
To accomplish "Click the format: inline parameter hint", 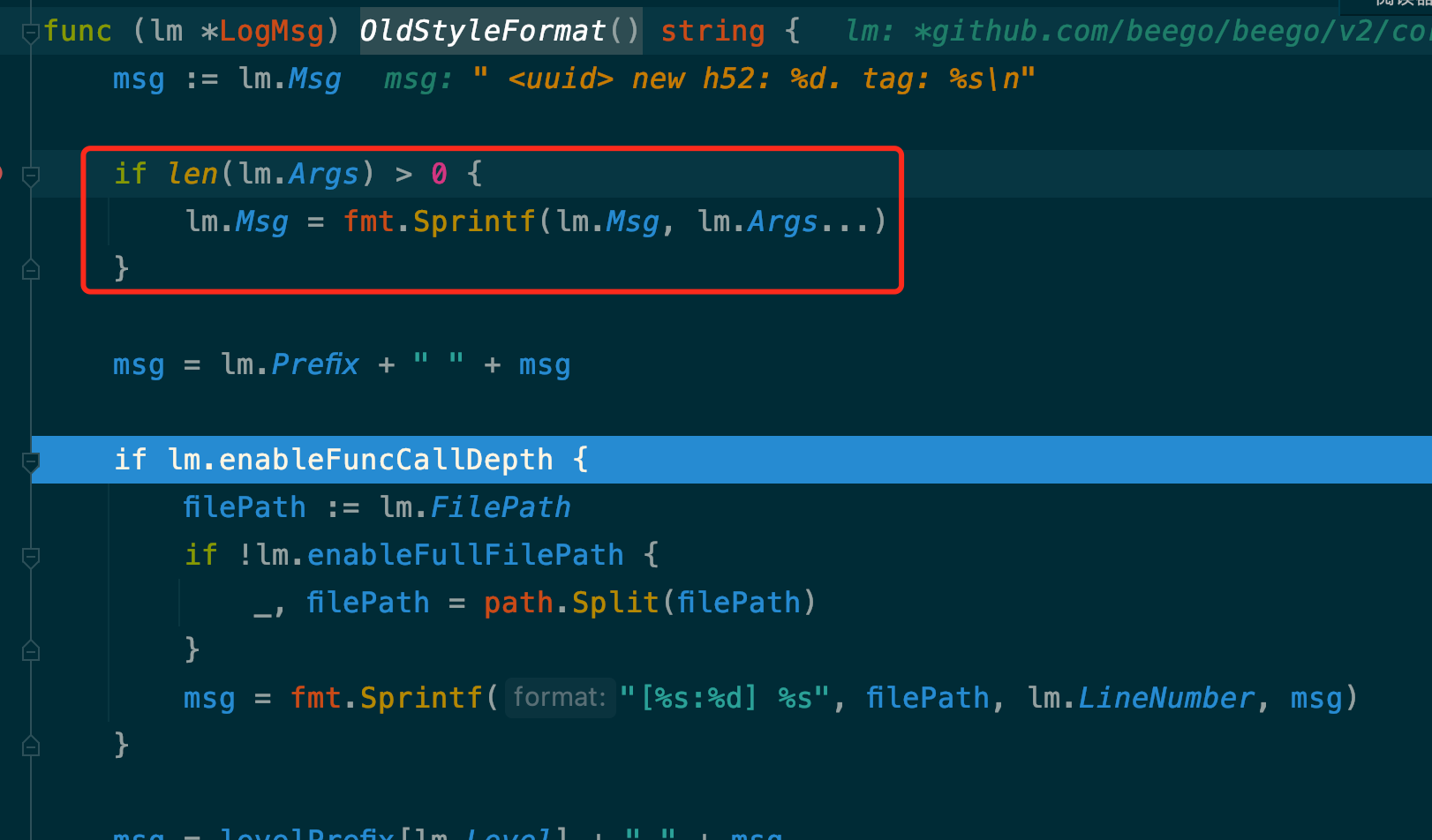I will pos(559,696).
